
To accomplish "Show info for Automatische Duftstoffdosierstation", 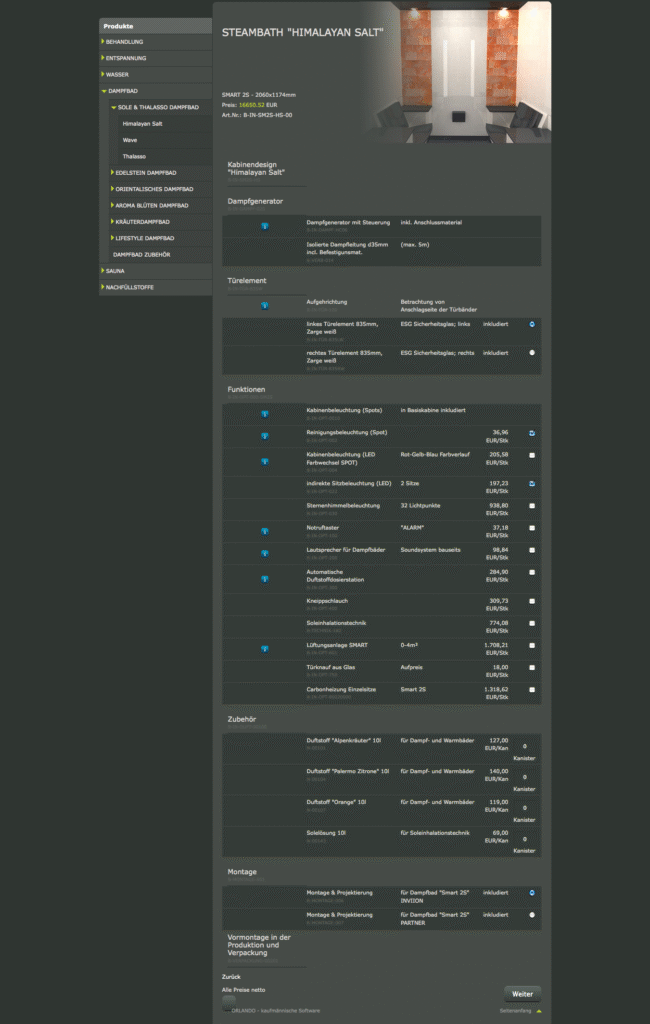I will 265,579.
